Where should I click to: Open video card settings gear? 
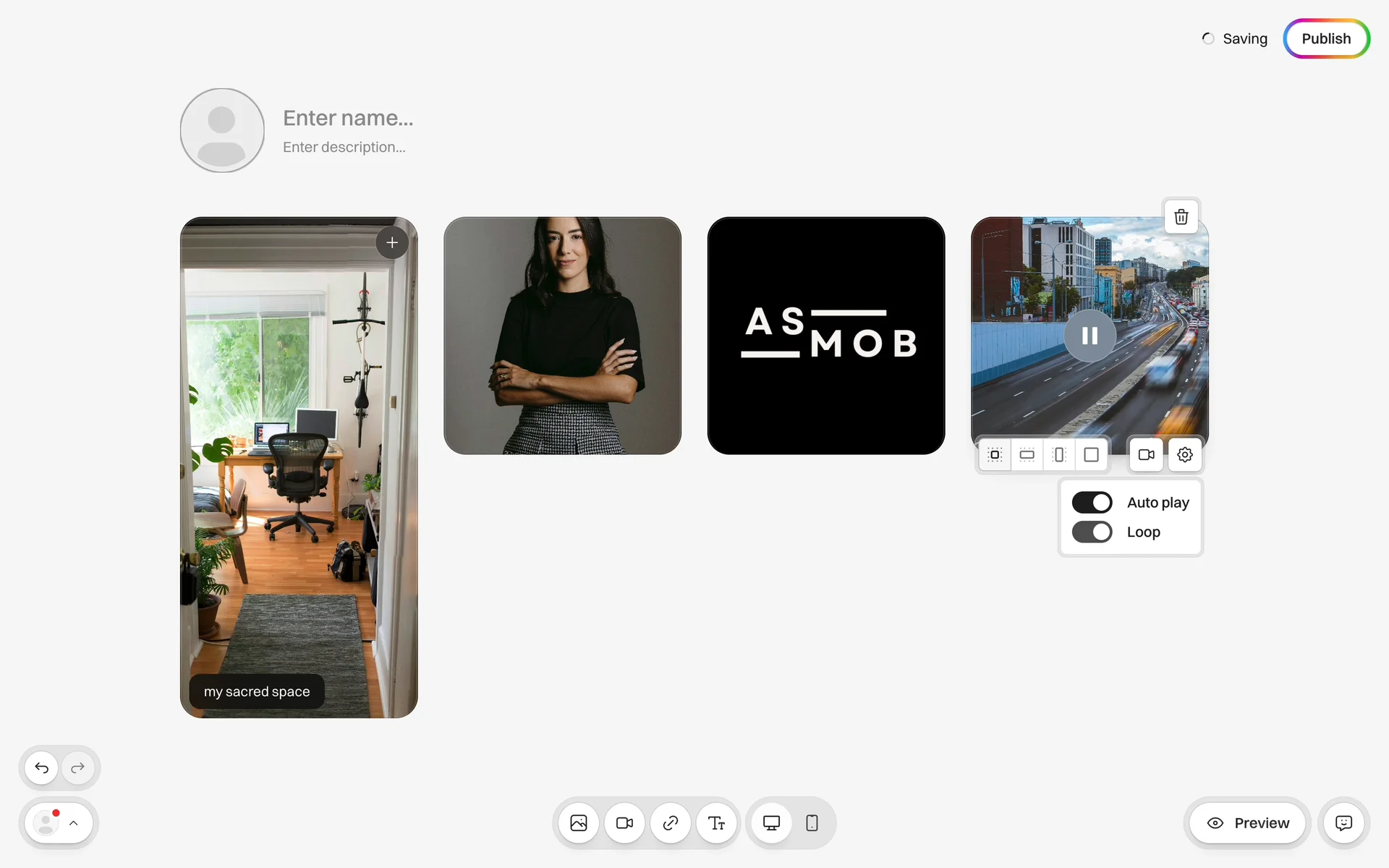pos(1185,454)
